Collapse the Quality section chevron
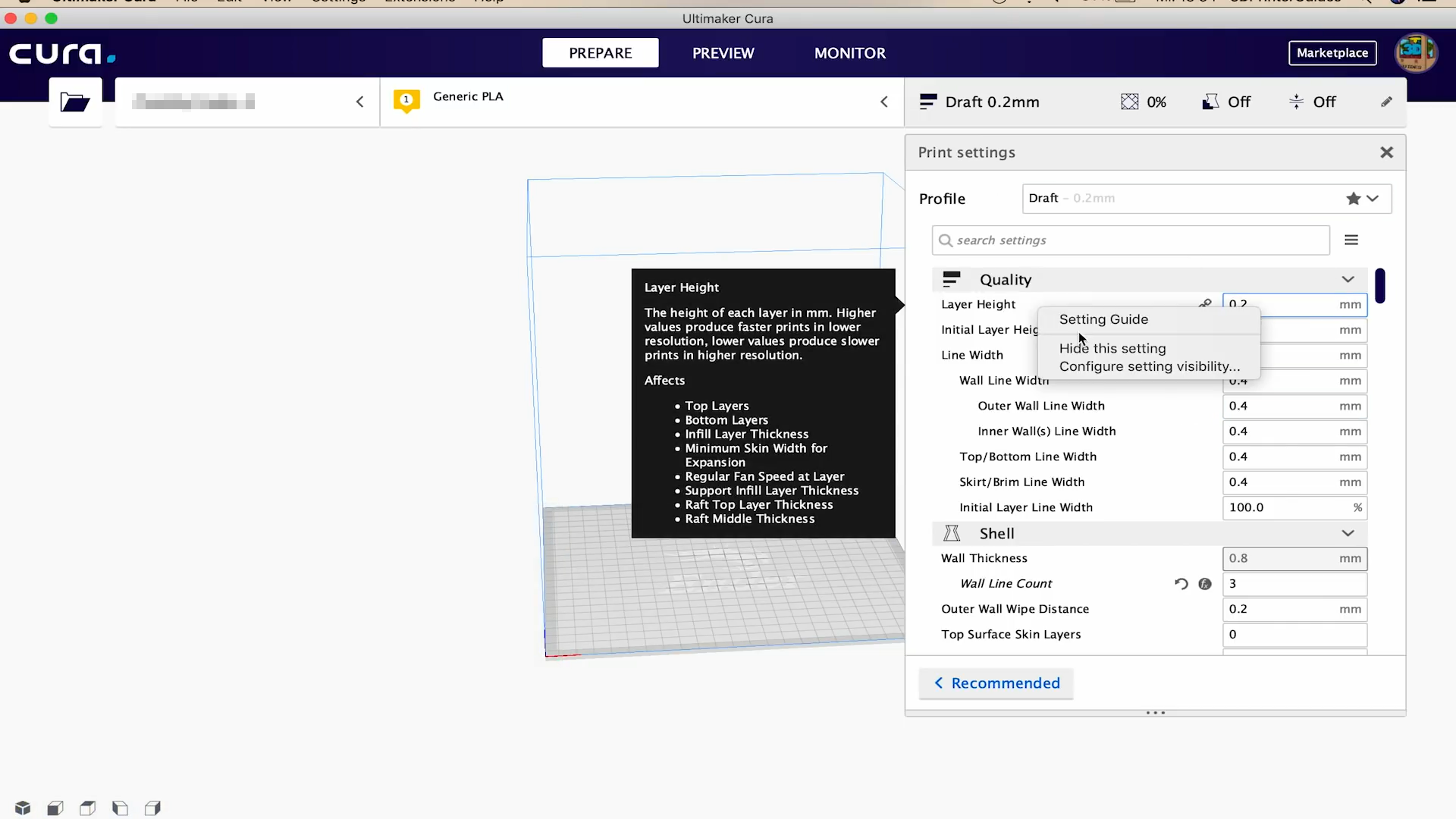This screenshot has width=1456, height=819. pyautogui.click(x=1348, y=279)
